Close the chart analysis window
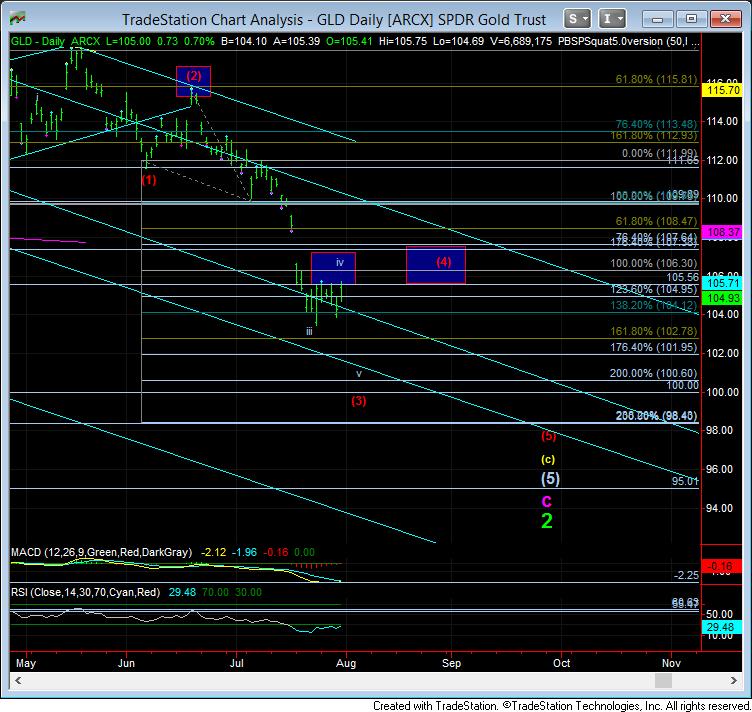752x712 pixels. [x=726, y=19]
